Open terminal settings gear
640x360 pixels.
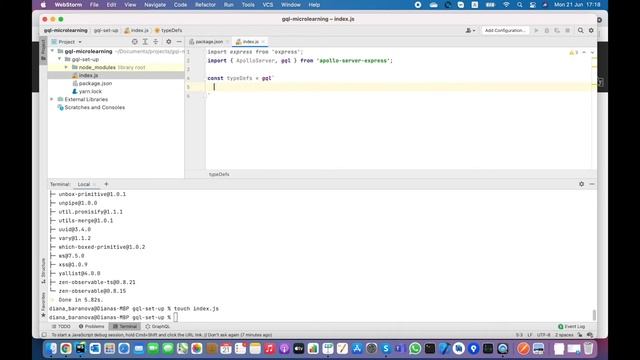(581, 184)
